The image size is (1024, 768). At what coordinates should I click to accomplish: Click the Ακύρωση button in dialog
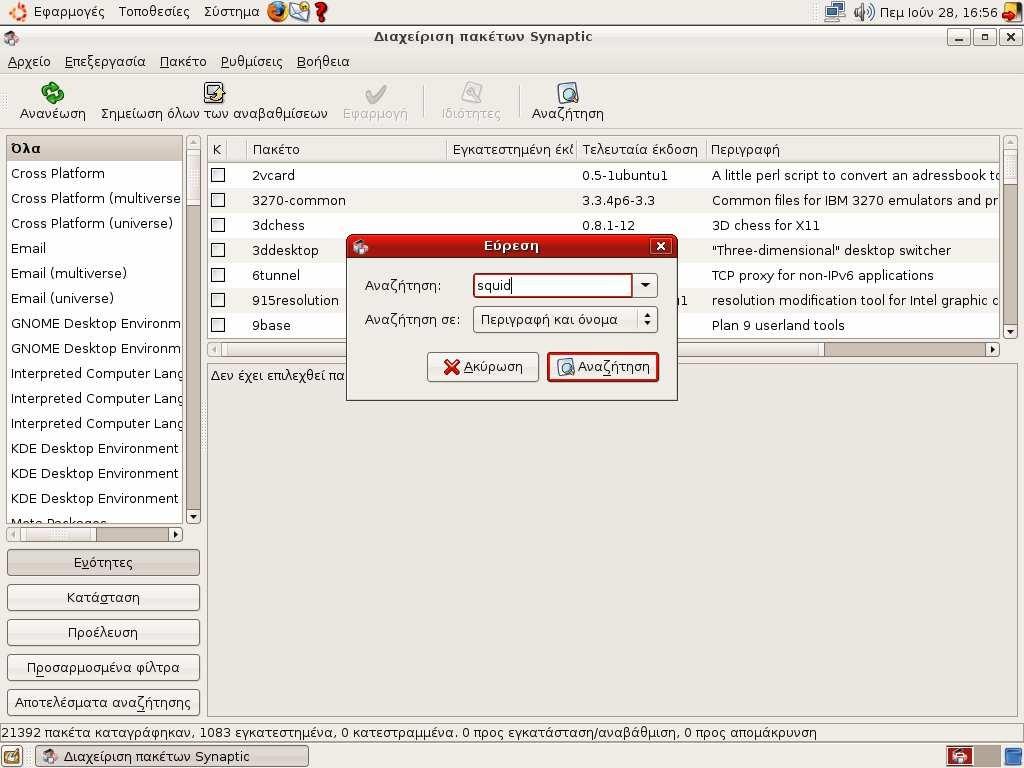click(483, 367)
